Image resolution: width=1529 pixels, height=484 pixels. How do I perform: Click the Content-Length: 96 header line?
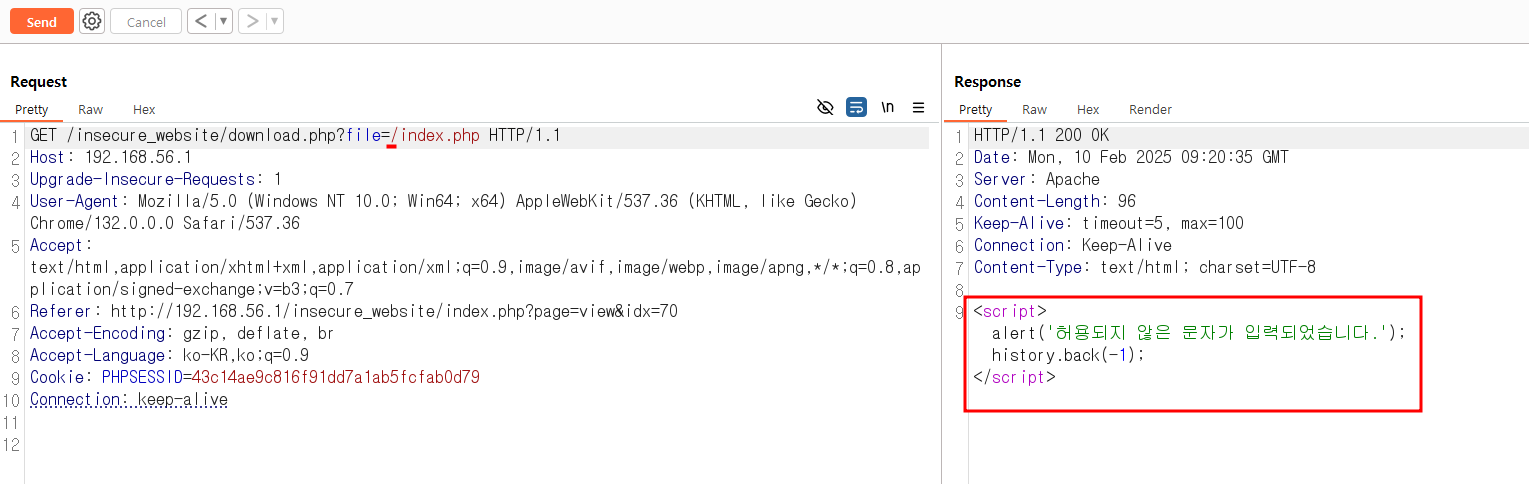(x=1055, y=202)
